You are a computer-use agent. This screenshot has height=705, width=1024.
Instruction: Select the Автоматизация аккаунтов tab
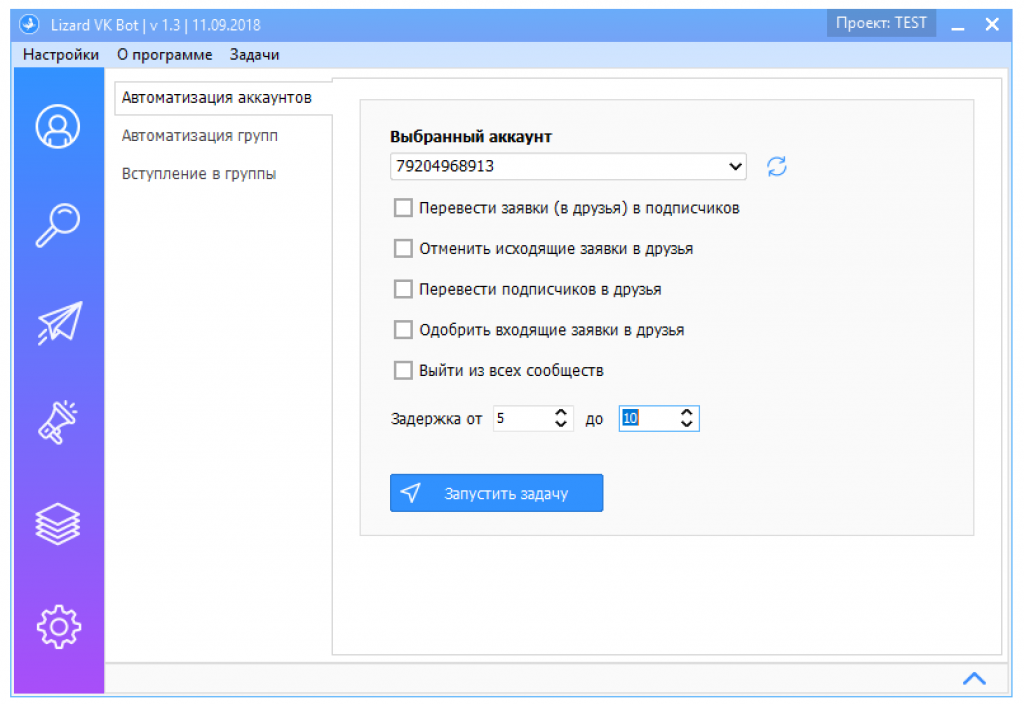coord(223,97)
